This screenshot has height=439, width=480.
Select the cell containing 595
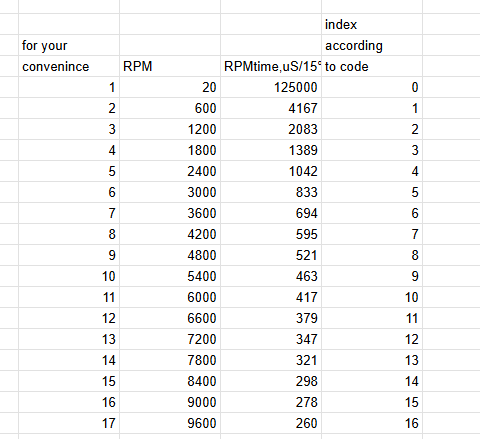point(271,234)
